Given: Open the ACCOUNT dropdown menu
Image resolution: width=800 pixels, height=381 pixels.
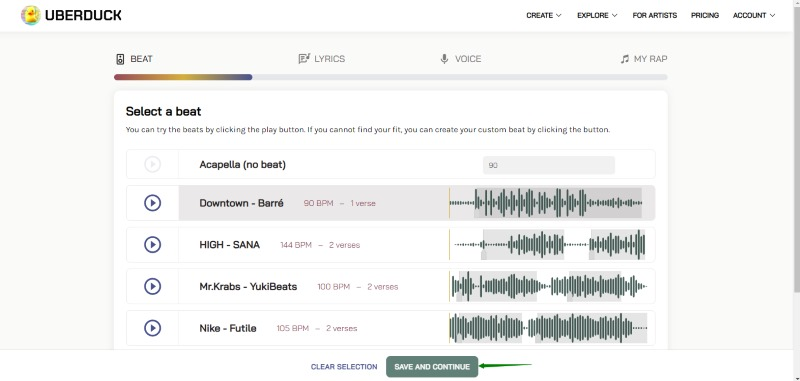Looking at the screenshot, I should click(754, 15).
